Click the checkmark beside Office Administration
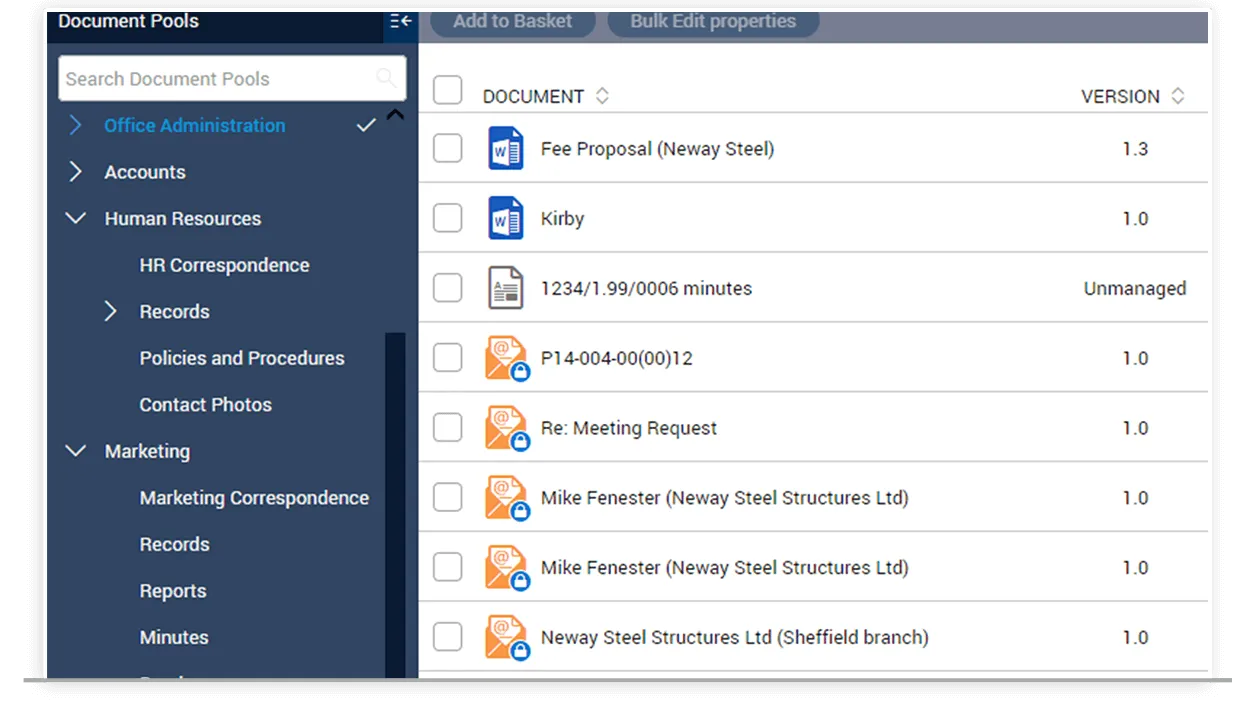 (x=366, y=125)
